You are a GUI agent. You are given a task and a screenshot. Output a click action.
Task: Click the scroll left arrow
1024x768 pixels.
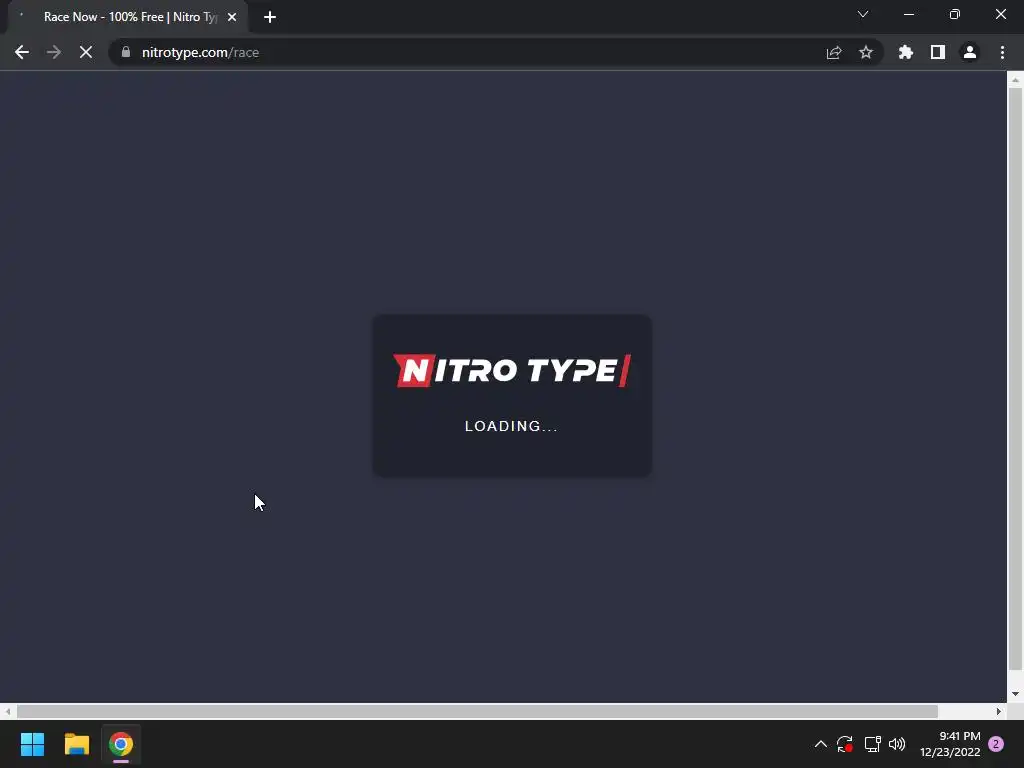(x=7, y=711)
